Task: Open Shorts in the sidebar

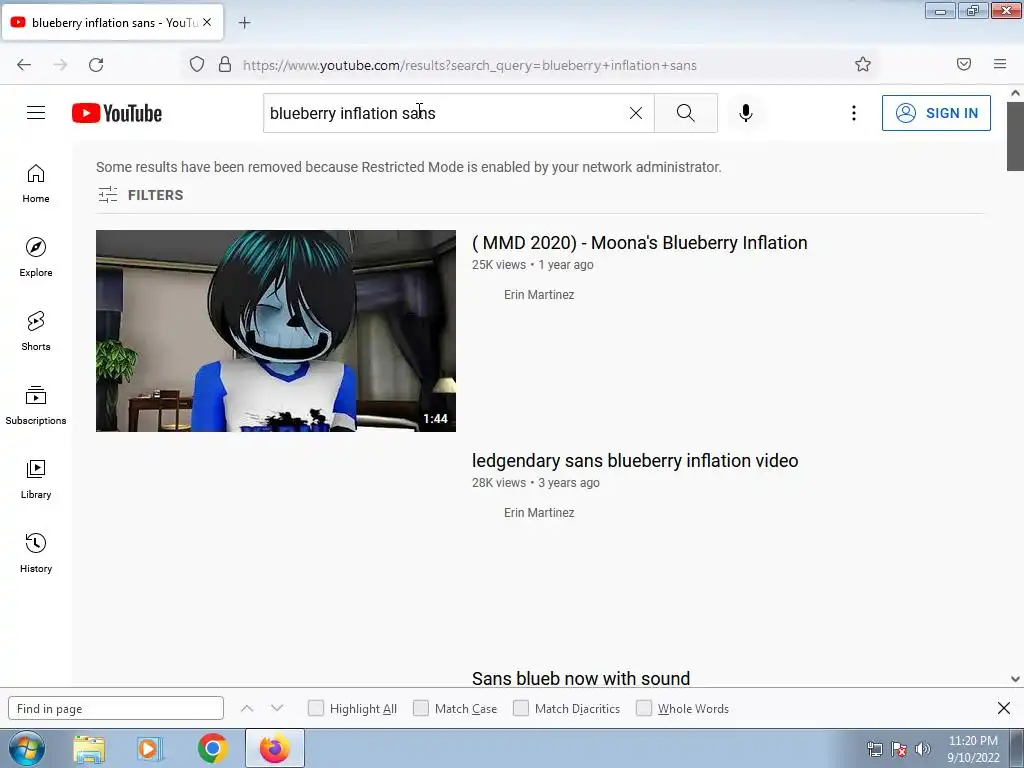Action: (36, 331)
